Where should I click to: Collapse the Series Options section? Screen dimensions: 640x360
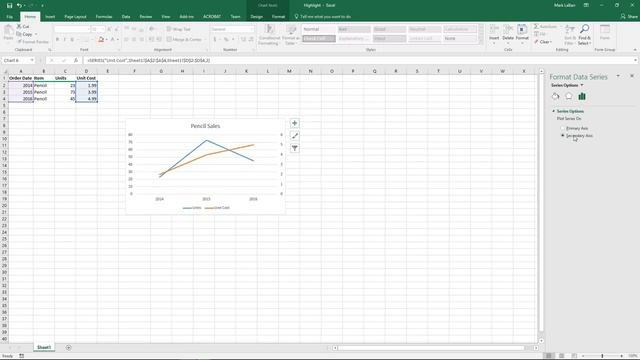coord(554,111)
